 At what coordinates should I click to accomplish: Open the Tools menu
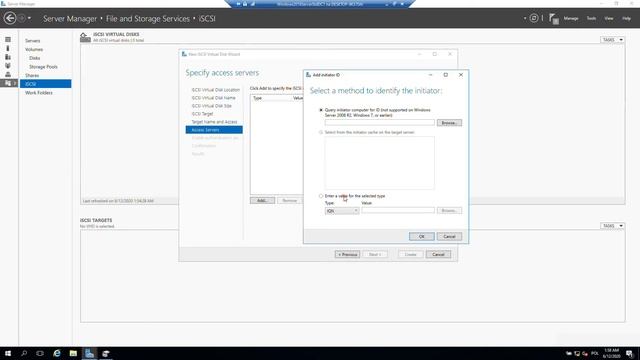tap(591, 18)
